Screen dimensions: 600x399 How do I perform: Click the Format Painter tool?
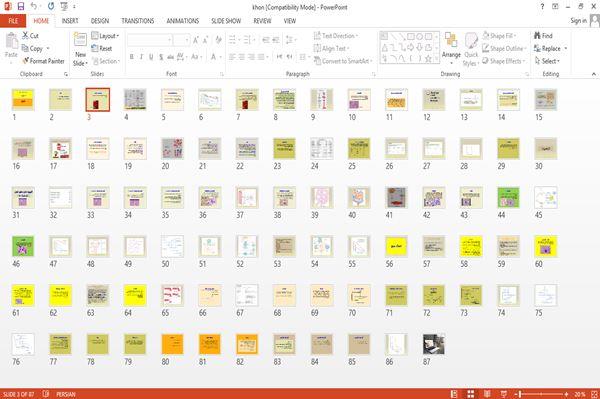coord(43,61)
